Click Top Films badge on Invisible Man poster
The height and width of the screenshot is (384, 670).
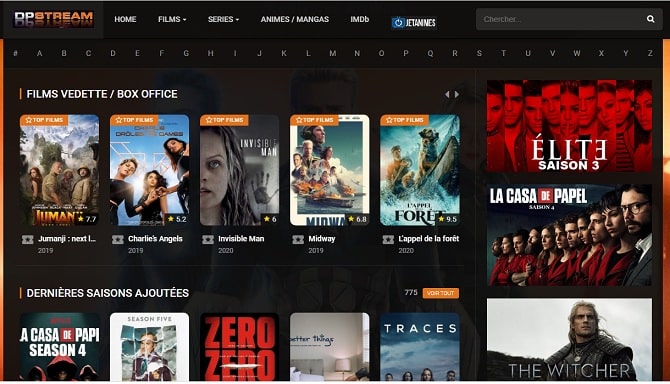pos(224,120)
